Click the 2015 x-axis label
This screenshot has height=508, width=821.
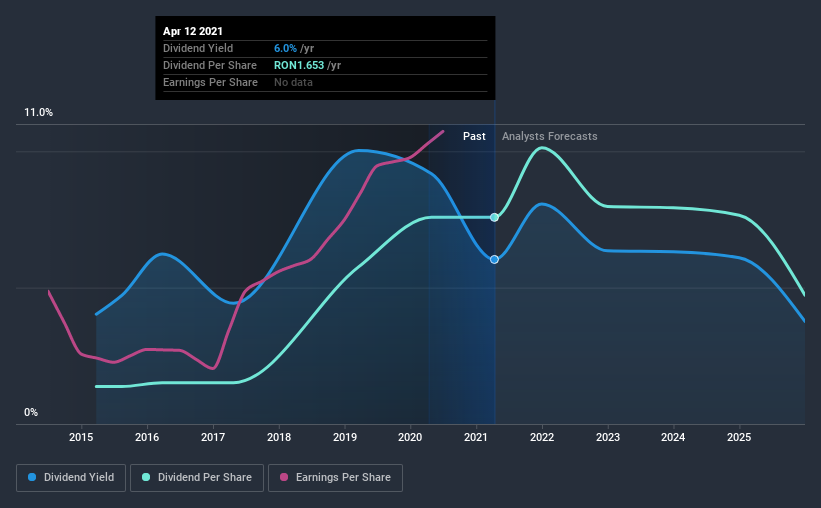(x=81, y=437)
